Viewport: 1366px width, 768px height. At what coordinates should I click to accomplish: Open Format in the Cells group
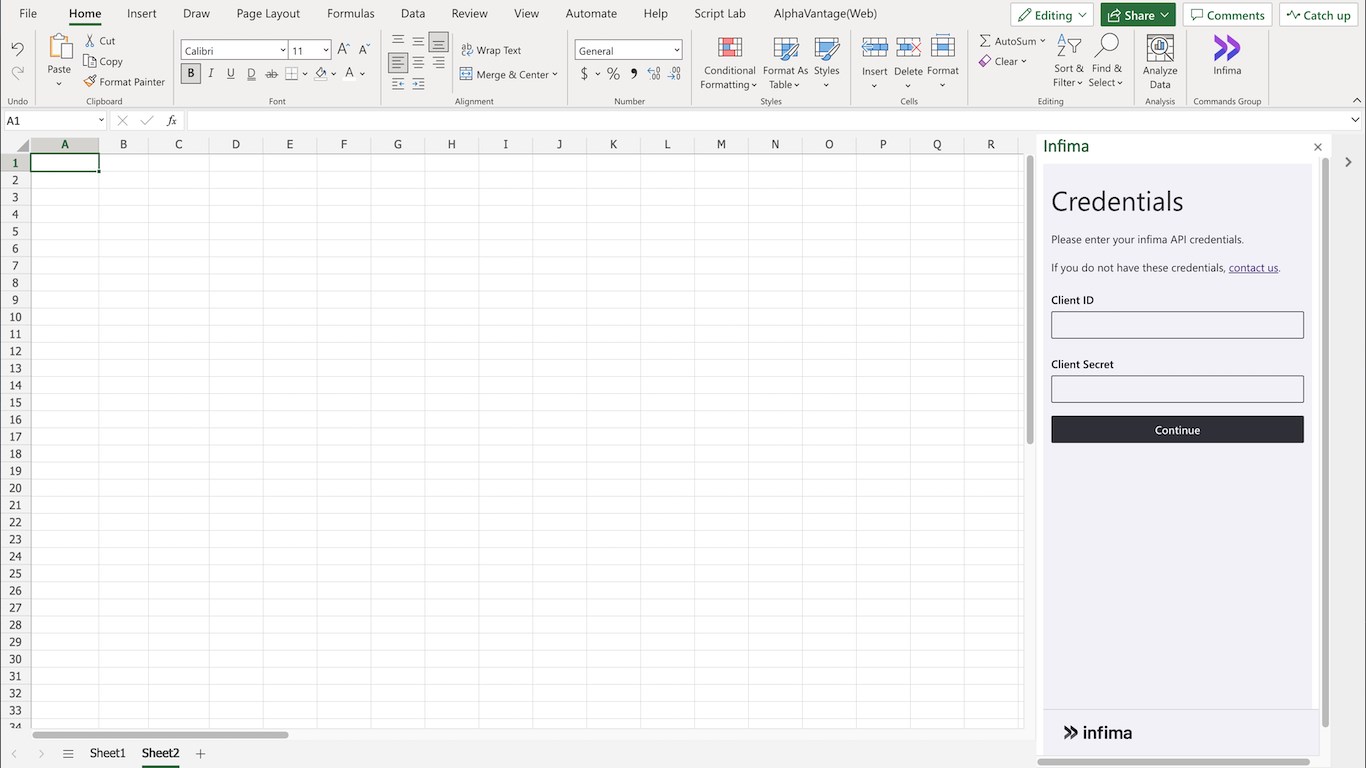coord(943,63)
